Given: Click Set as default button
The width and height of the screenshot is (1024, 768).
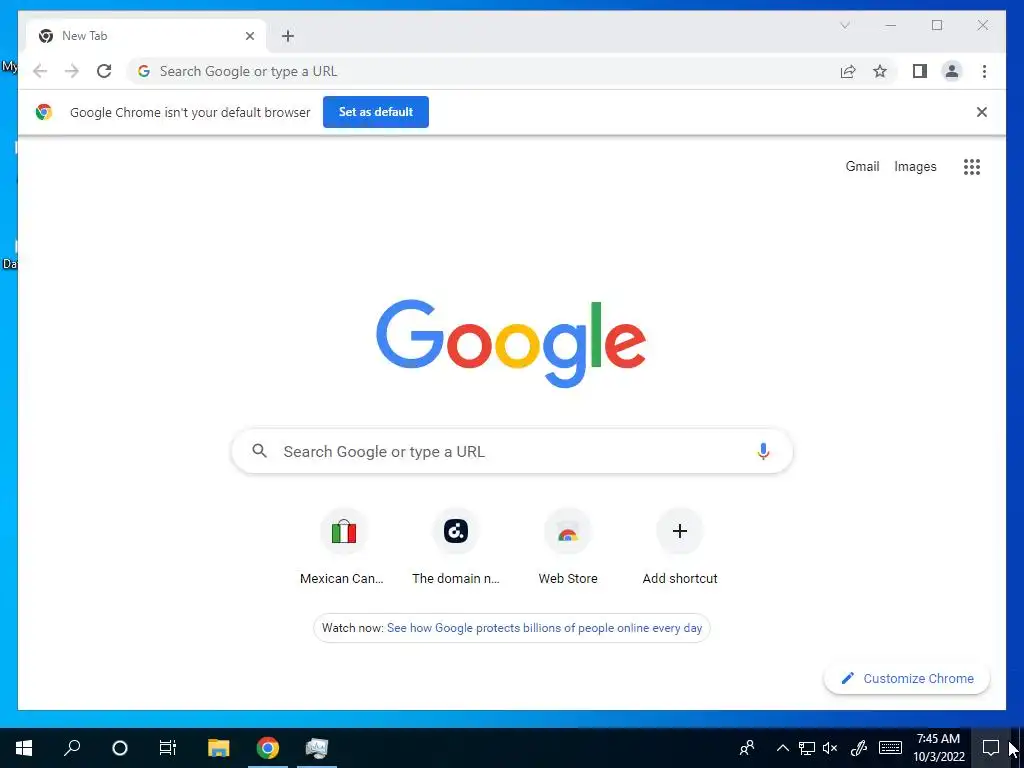Looking at the screenshot, I should (x=376, y=112).
